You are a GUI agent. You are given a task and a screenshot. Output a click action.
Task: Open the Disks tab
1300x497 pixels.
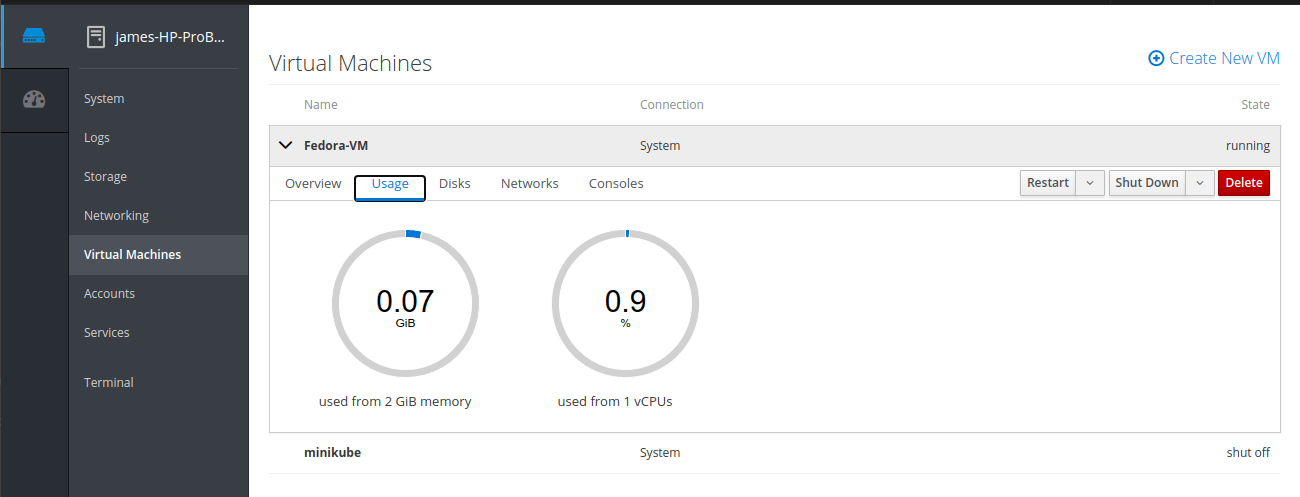(x=455, y=184)
